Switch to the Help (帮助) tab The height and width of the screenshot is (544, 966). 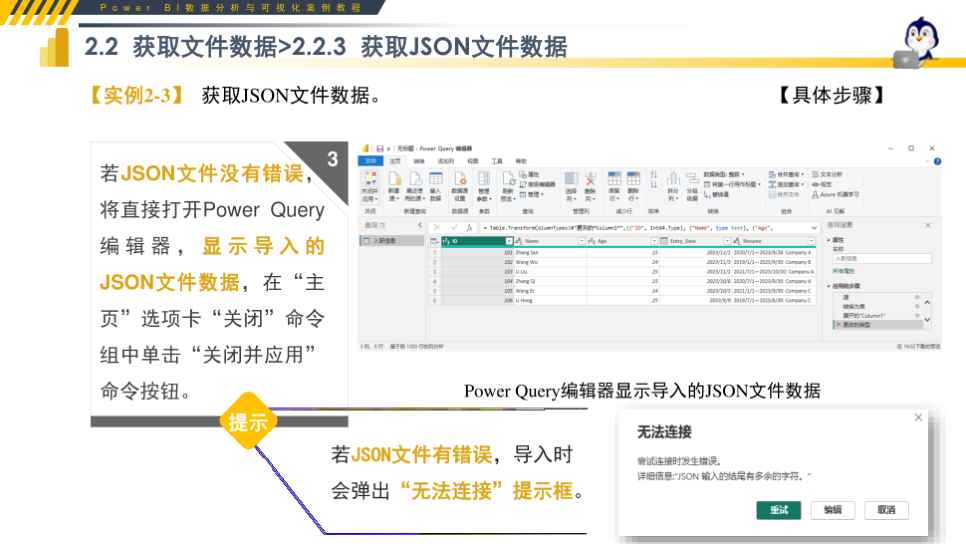tap(521, 161)
